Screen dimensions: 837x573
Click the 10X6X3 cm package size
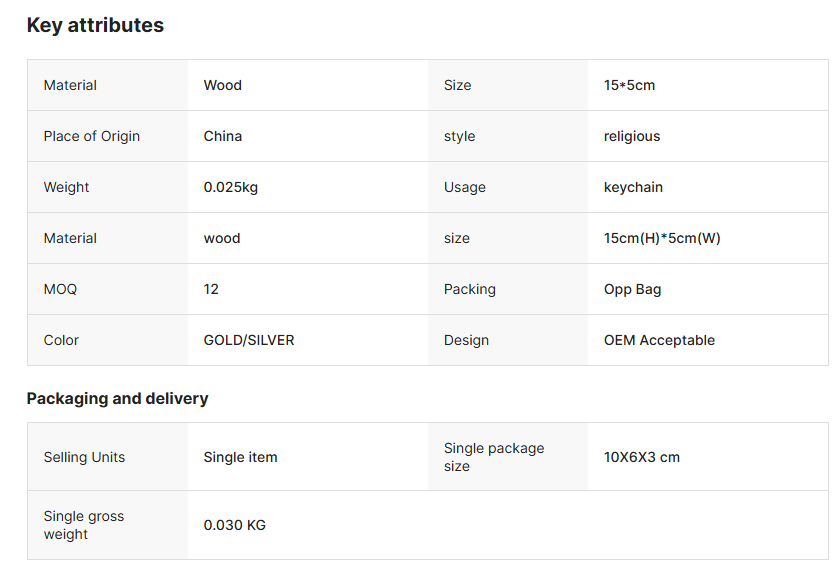tap(642, 457)
